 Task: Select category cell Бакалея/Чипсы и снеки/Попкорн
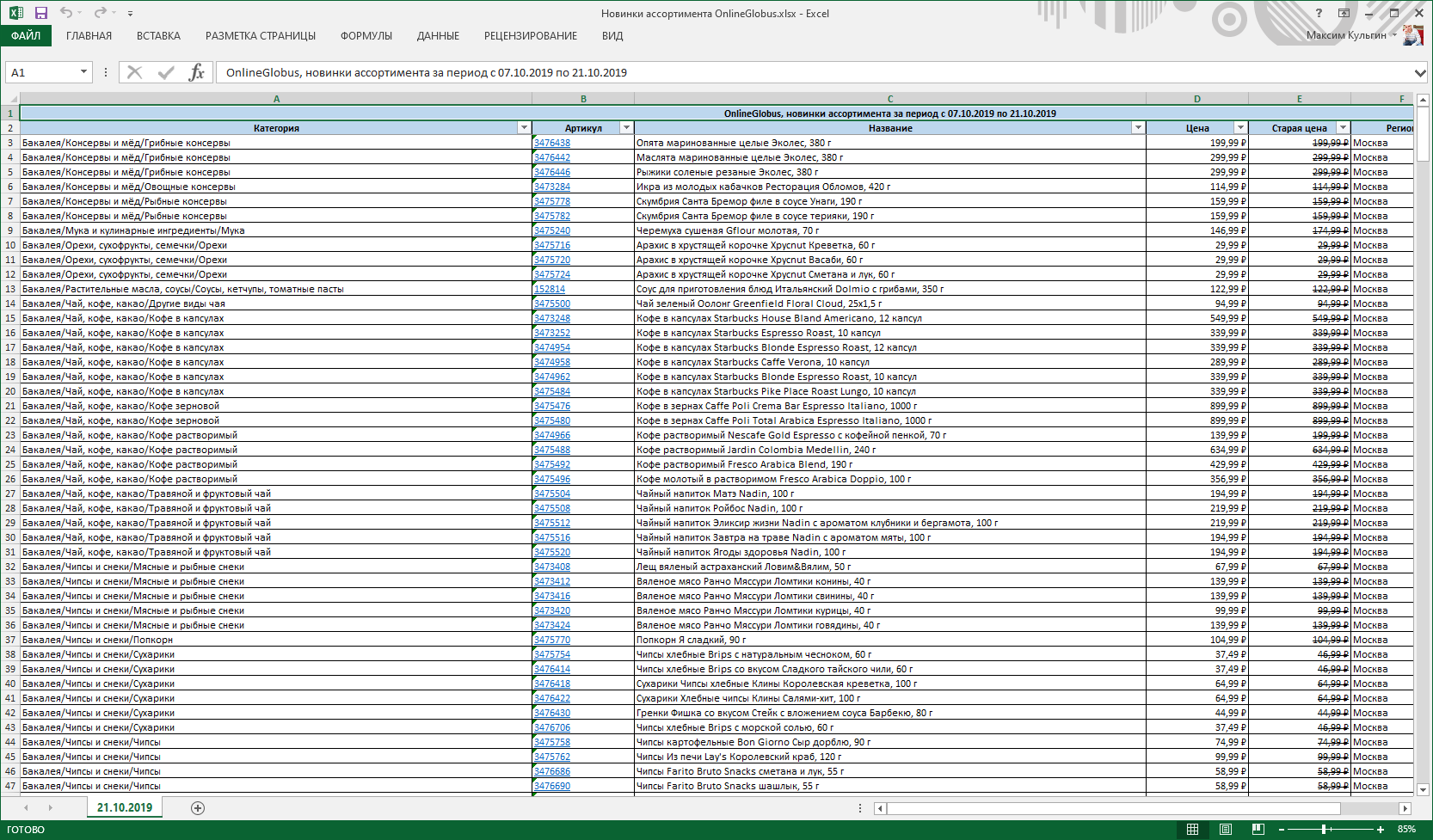coord(276,640)
